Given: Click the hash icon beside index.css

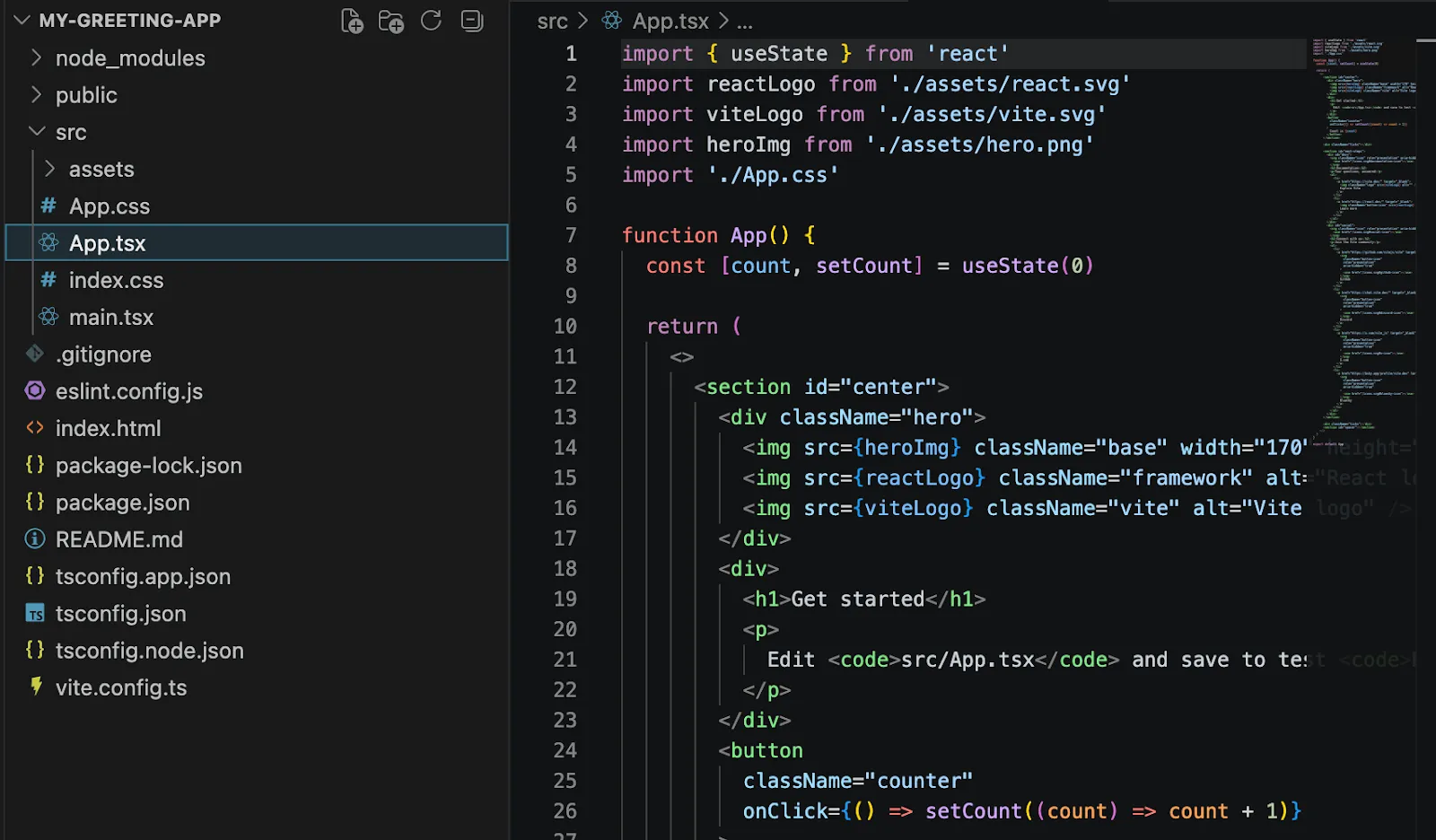Looking at the screenshot, I should pos(48,279).
